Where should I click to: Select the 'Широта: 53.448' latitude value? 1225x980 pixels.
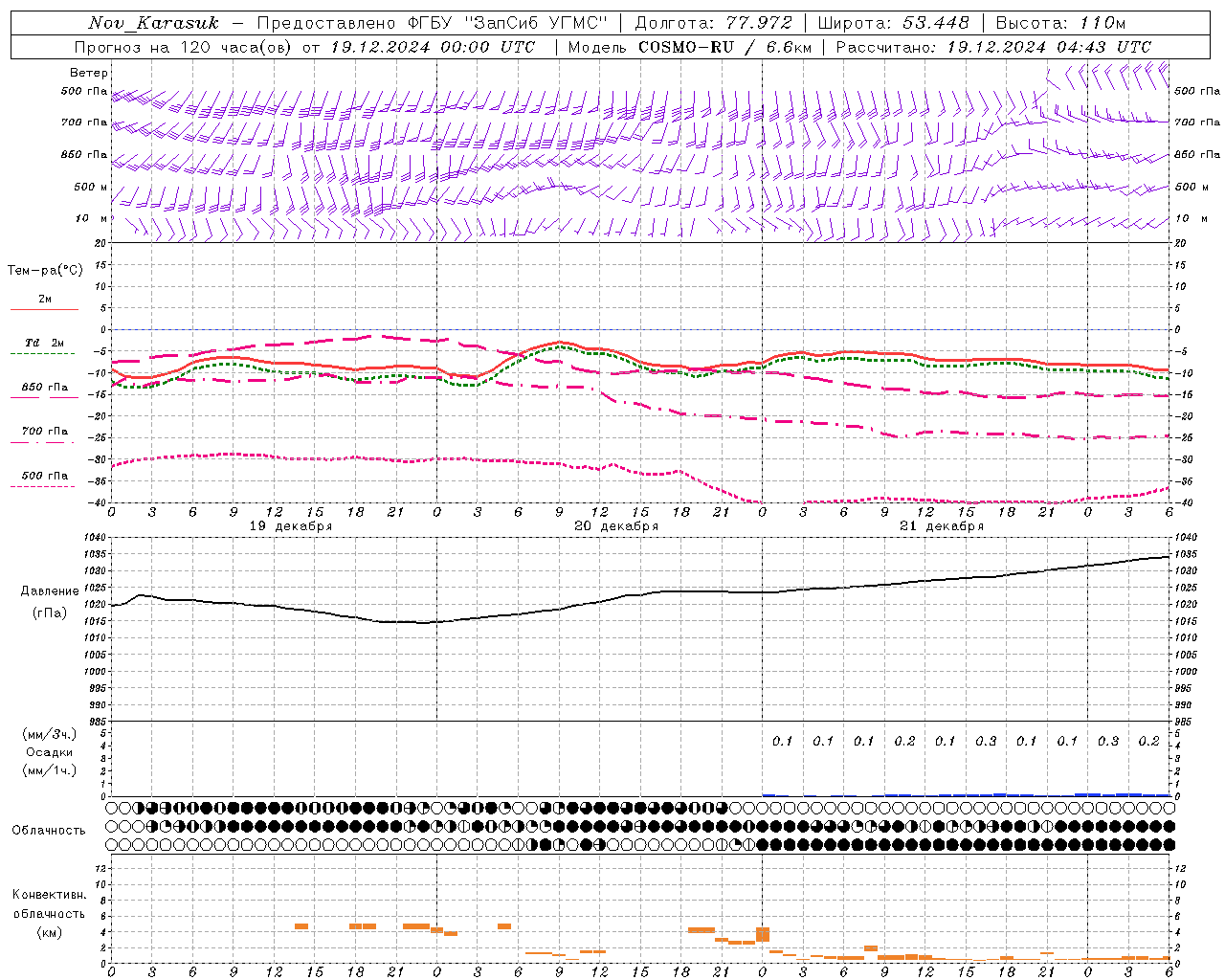point(894,22)
